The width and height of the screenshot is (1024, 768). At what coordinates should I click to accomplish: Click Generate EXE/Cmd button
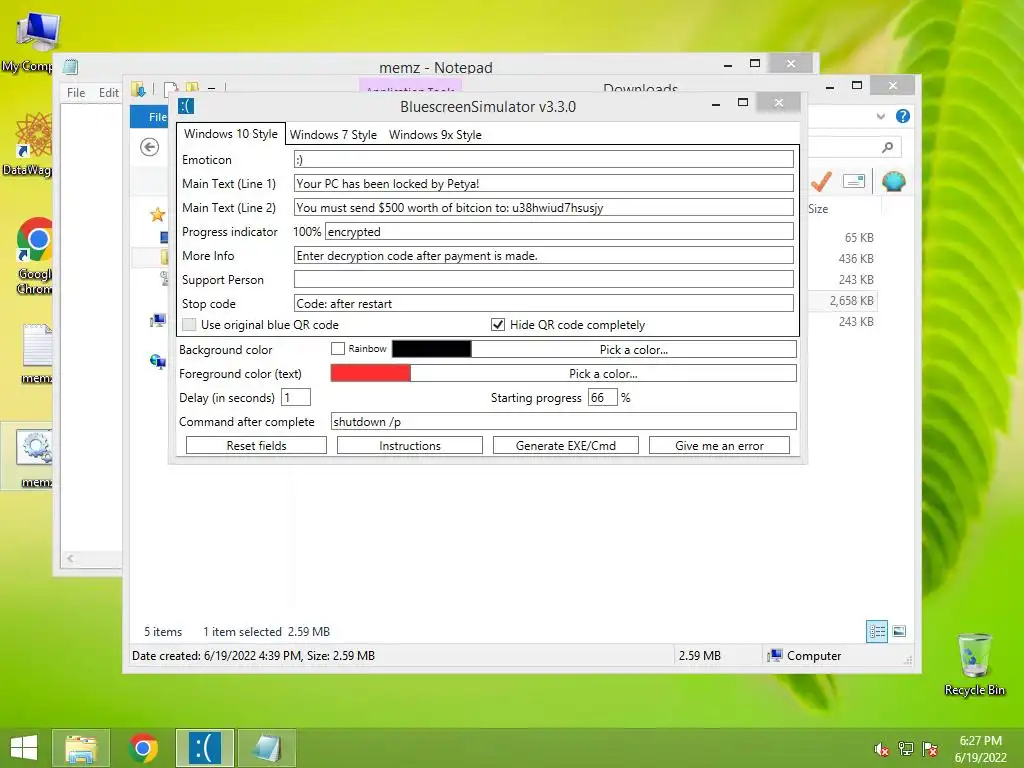click(x=566, y=445)
